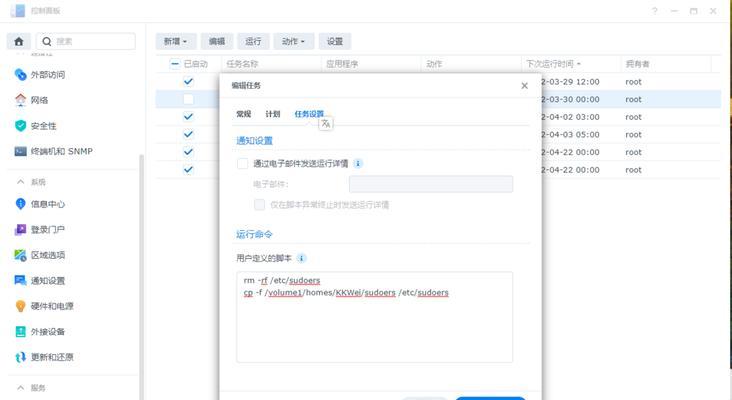This screenshot has width=732, height=400.
Task: Select the task row with 03-30 00:00
Action: click(x=438, y=99)
